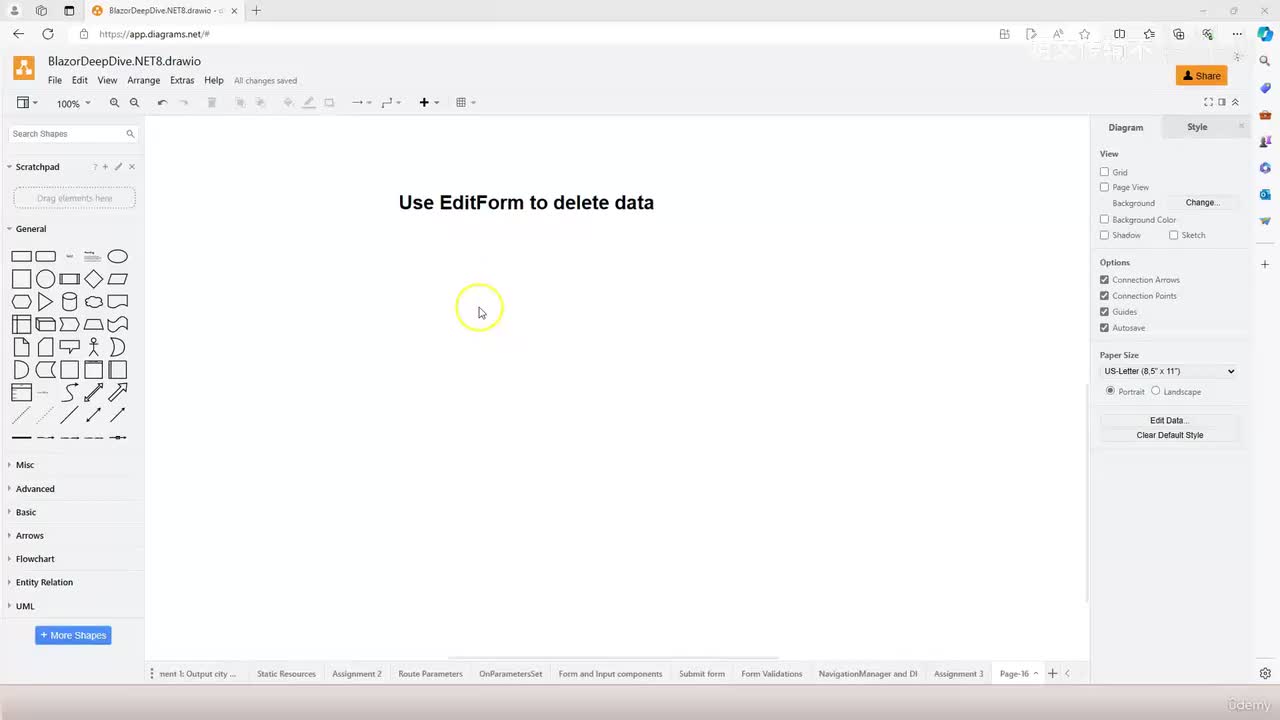
Task: Enable the Shadow checkbox
Action: [x=1104, y=235]
